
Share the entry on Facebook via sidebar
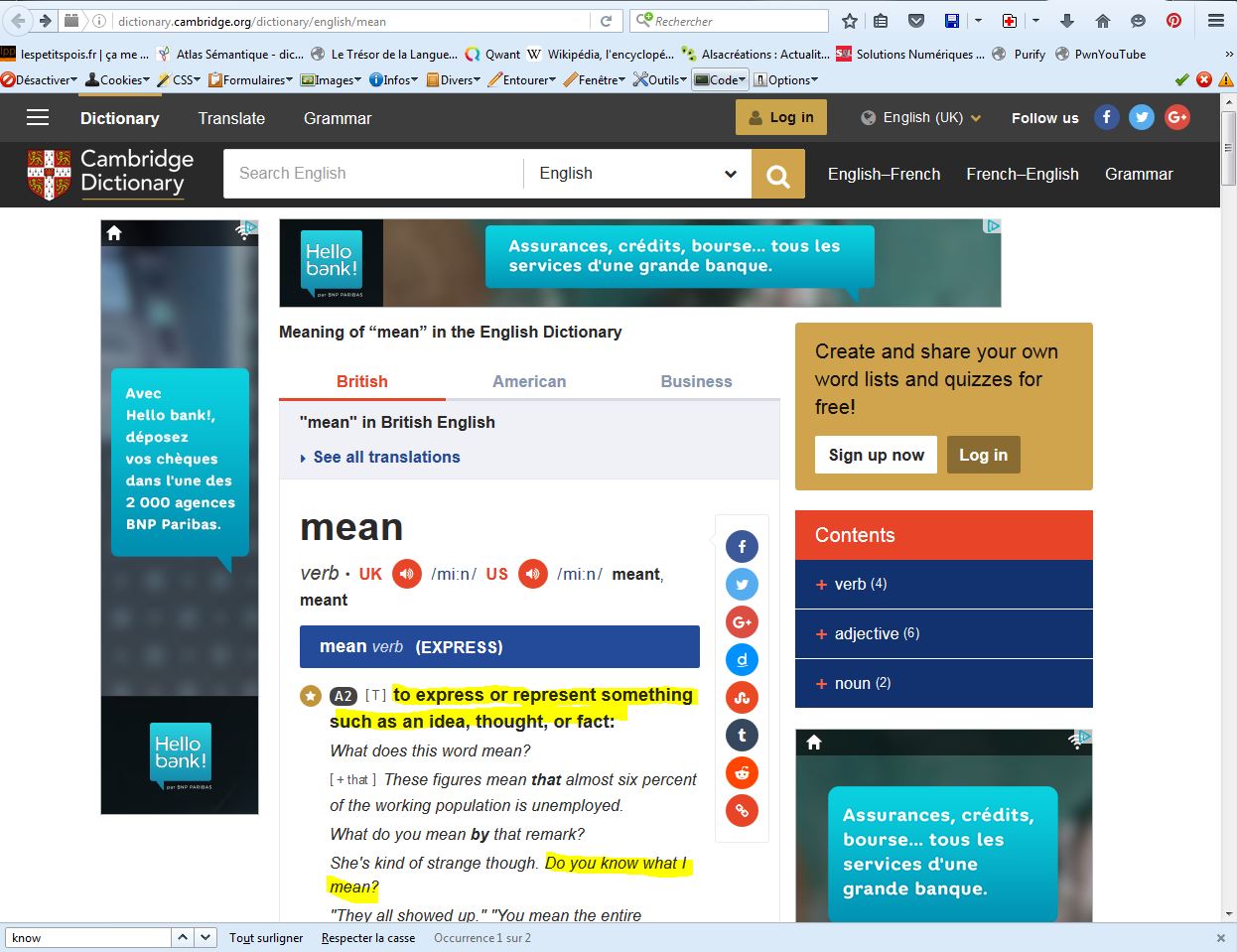[742, 546]
